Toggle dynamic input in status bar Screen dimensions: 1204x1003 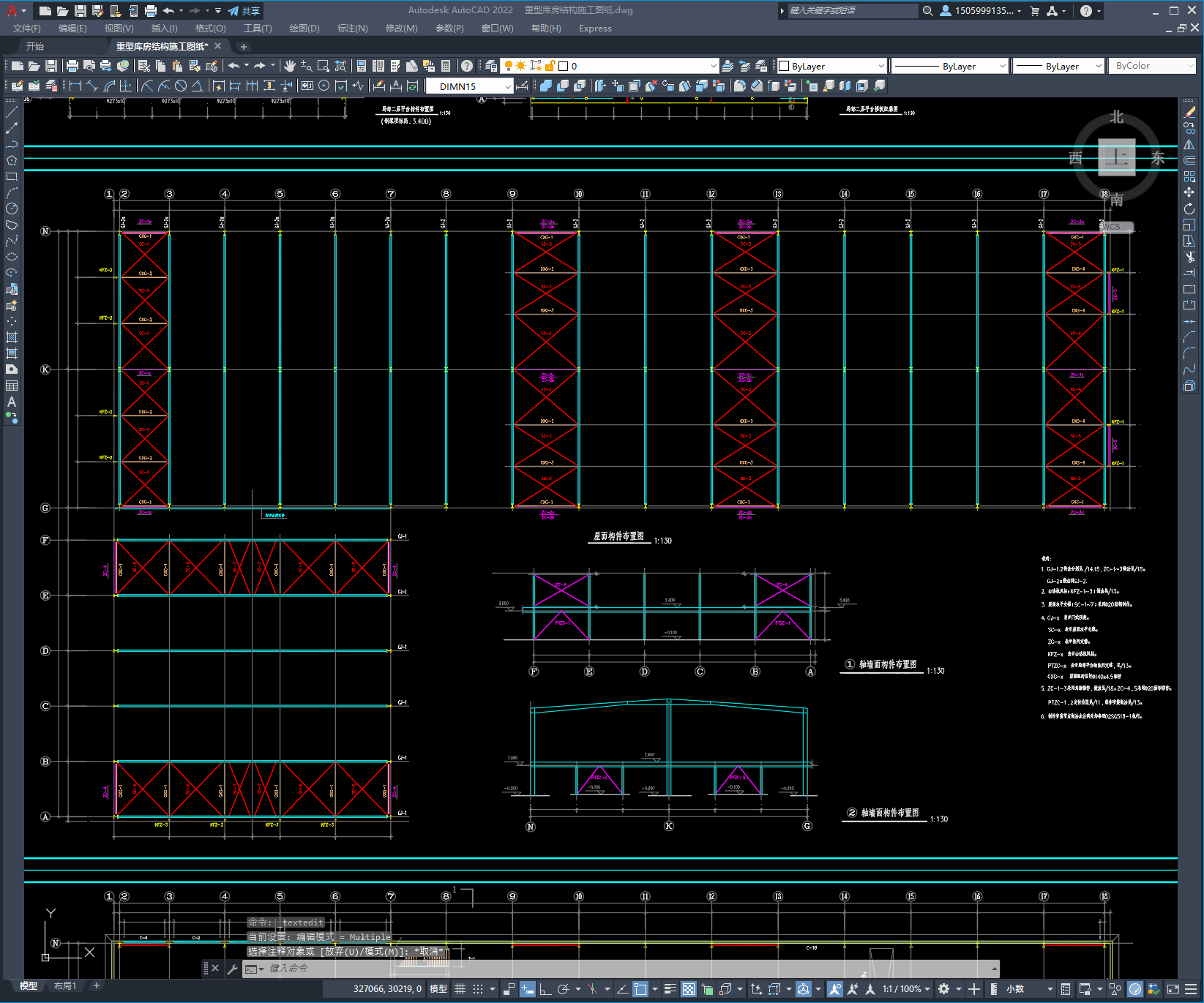(528, 989)
